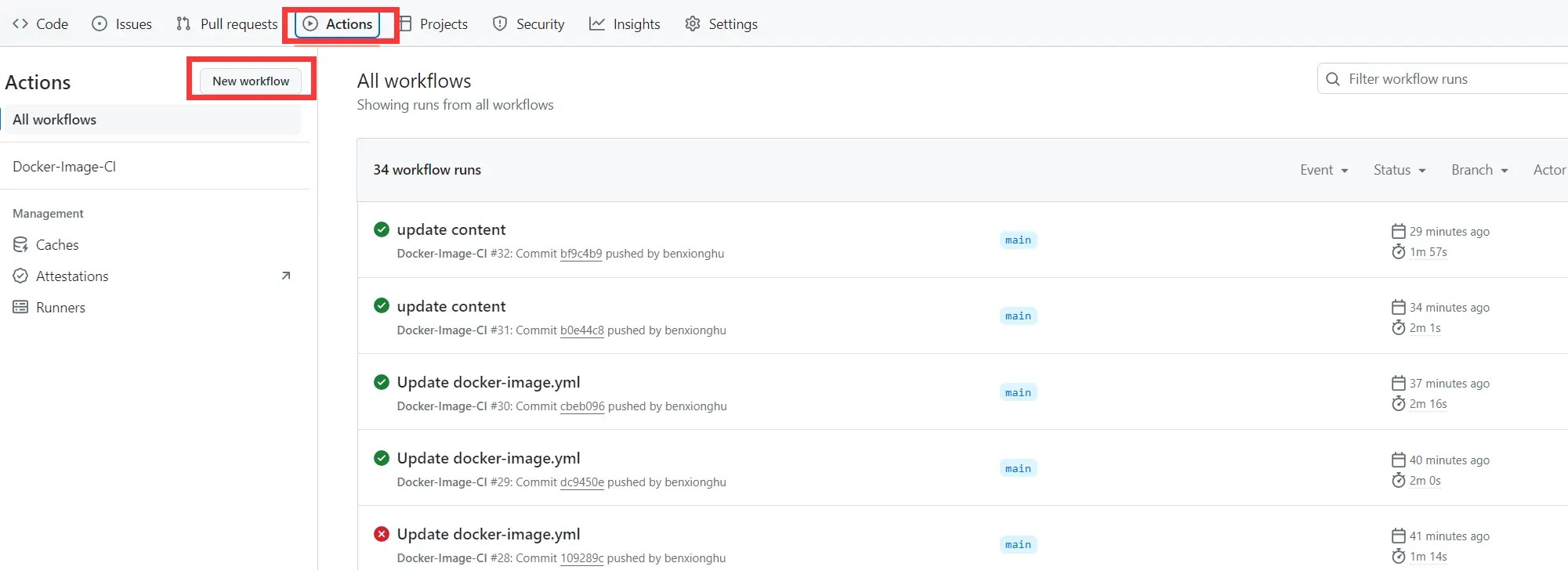Expand the Actor filter dropdown

[x=1550, y=170]
